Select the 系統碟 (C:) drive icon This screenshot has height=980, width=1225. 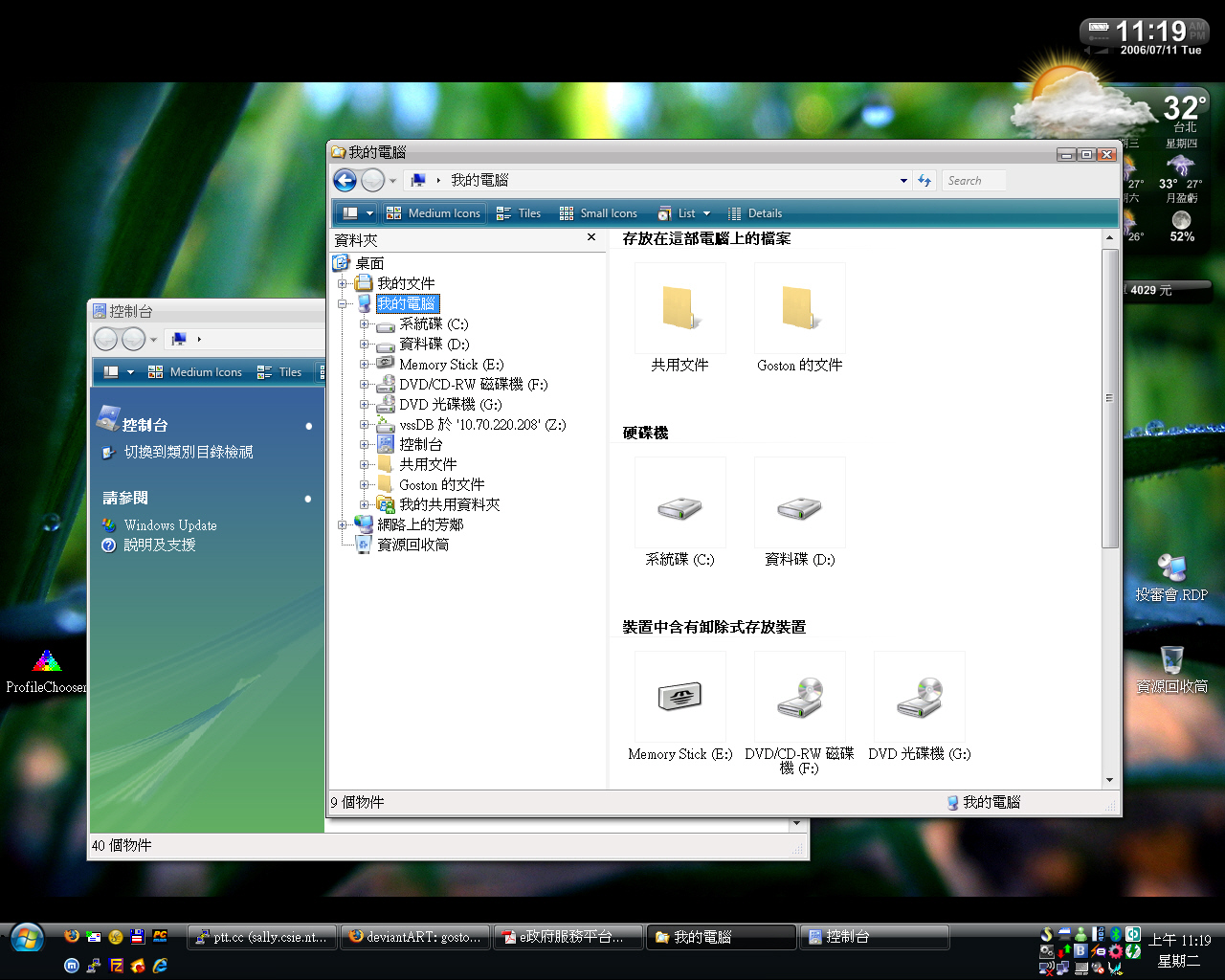coord(679,504)
